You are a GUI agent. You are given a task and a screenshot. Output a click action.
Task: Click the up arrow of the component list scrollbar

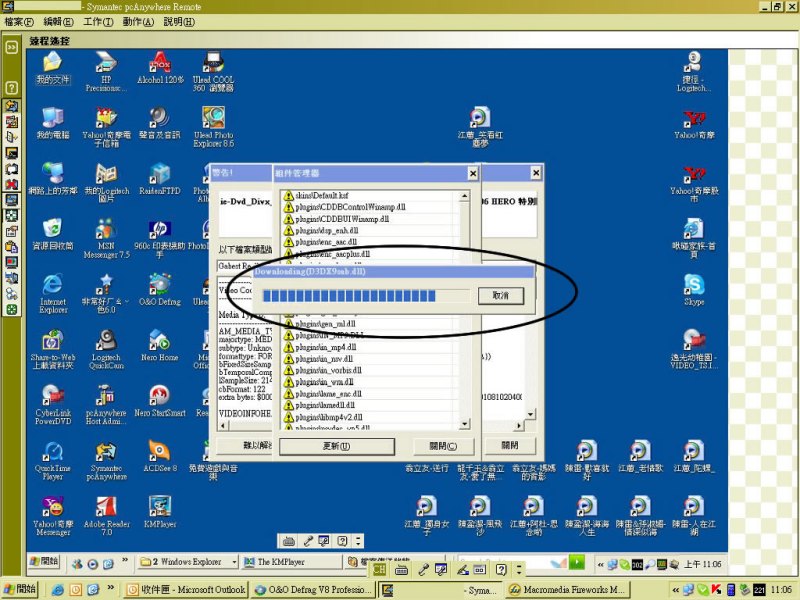point(464,196)
